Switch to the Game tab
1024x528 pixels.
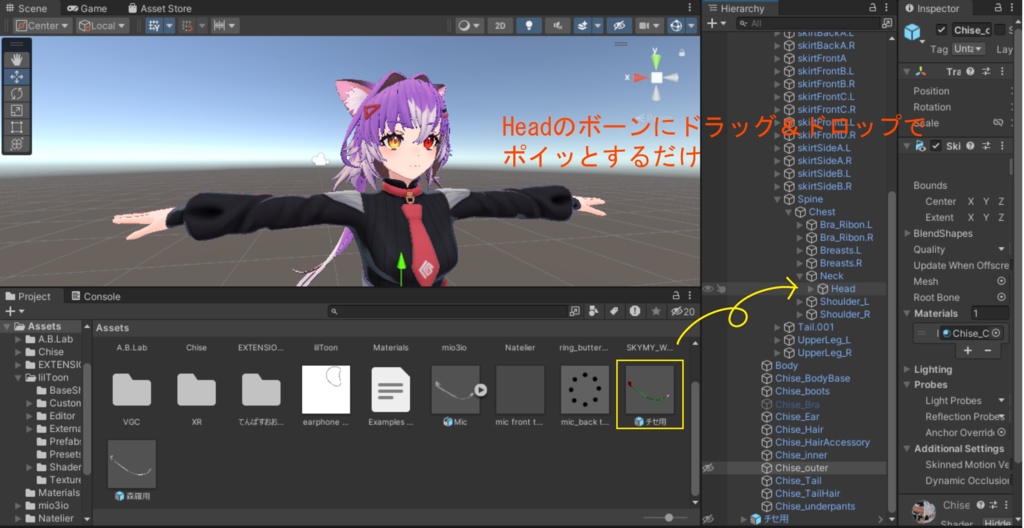pyautogui.click(x=88, y=8)
